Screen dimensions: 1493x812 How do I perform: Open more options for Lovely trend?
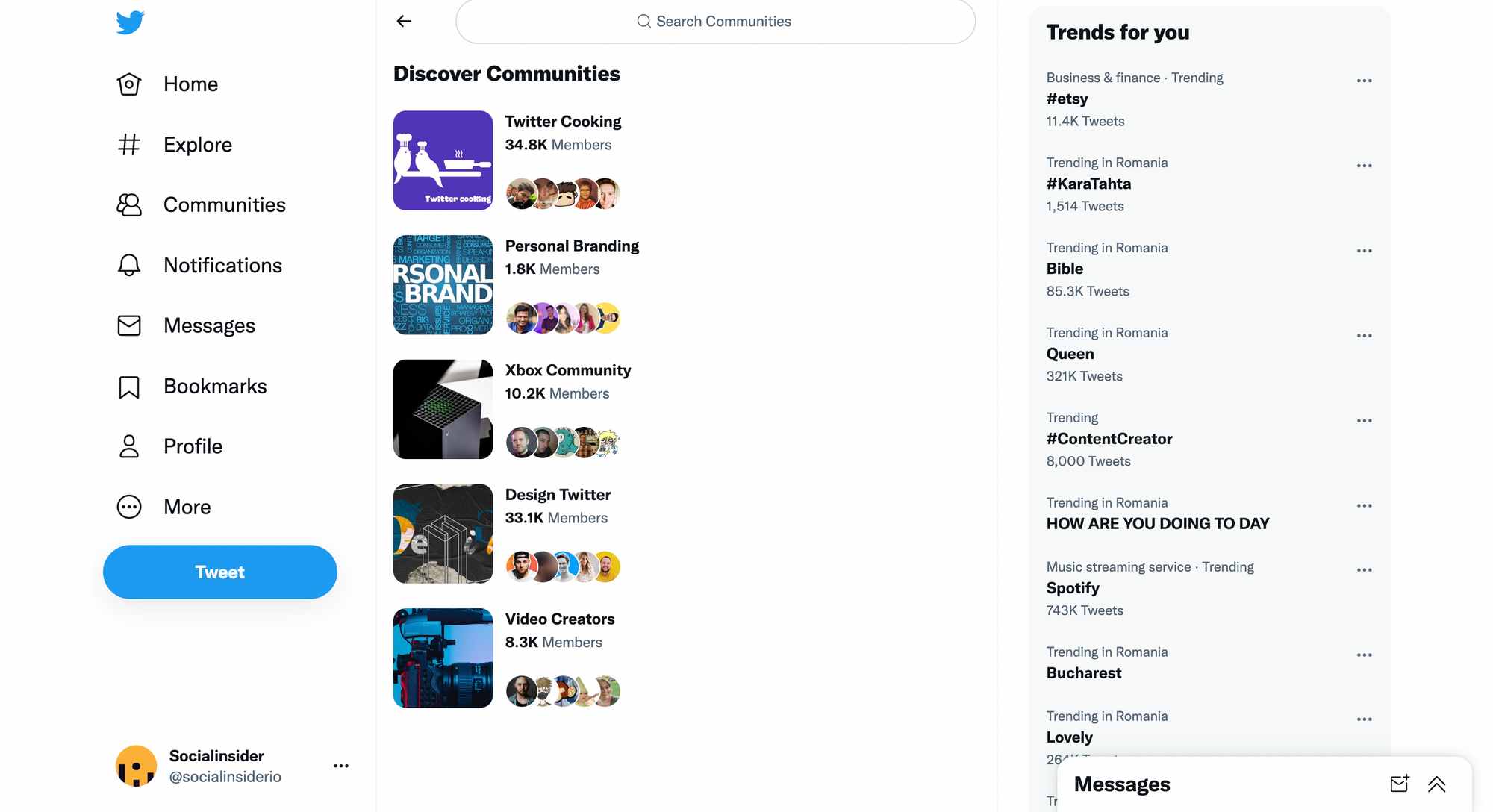(x=1365, y=719)
